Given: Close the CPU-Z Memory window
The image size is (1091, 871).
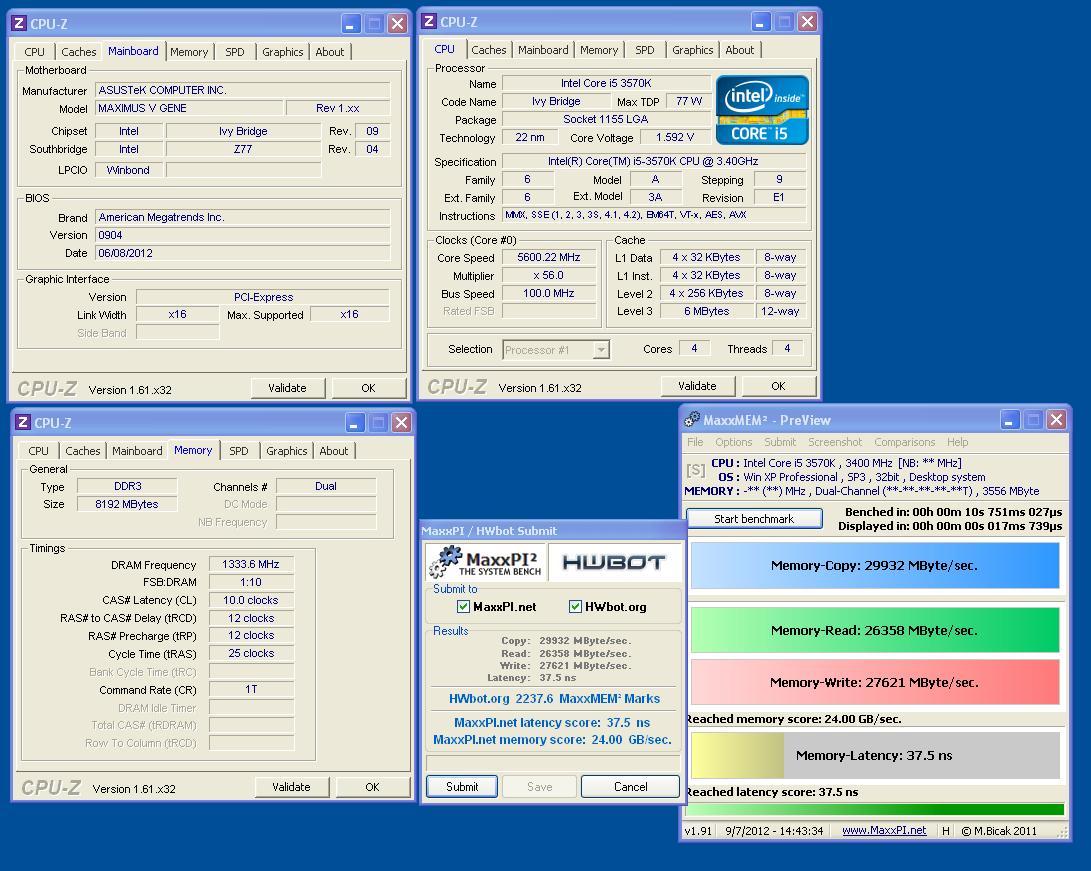Looking at the screenshot, I should click(x=401, y=422).
